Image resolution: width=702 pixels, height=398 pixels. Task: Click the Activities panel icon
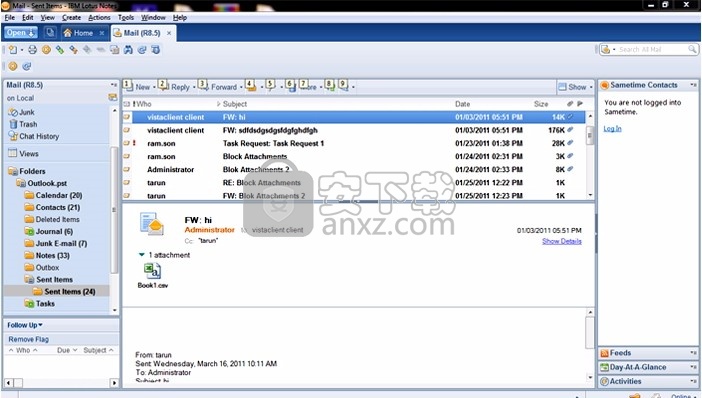604,381
